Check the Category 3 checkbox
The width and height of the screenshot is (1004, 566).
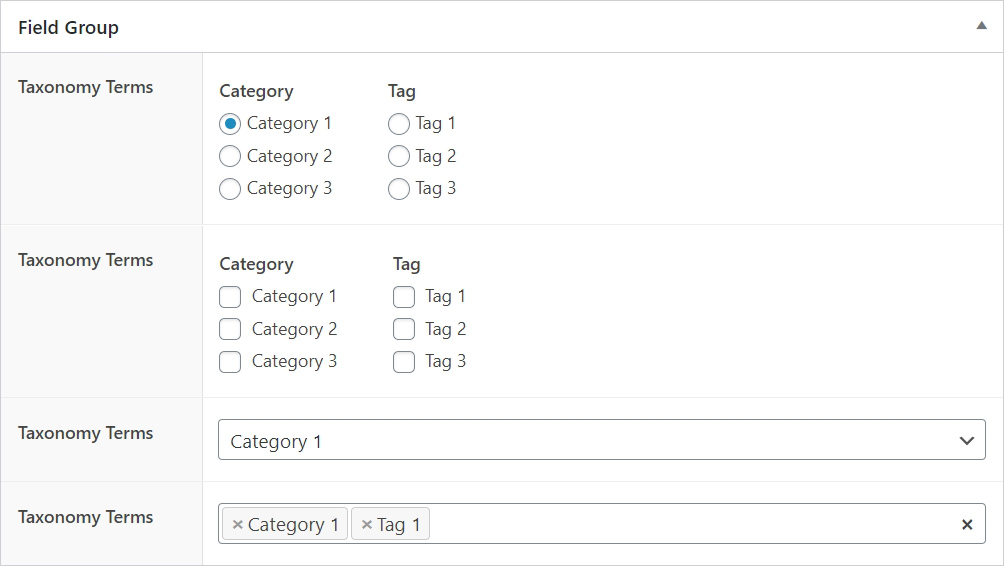click(230, 362)
